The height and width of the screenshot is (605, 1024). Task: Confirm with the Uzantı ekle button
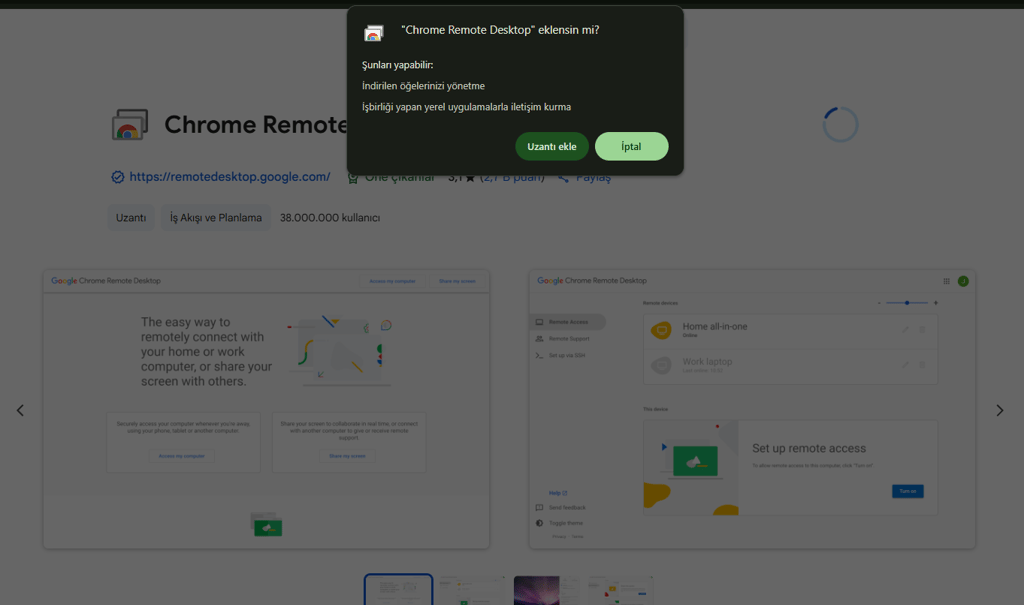click(x=552, y=146)
